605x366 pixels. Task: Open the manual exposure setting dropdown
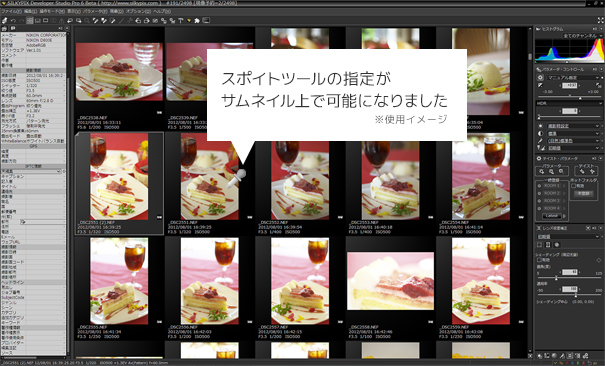tap(573, 77)
